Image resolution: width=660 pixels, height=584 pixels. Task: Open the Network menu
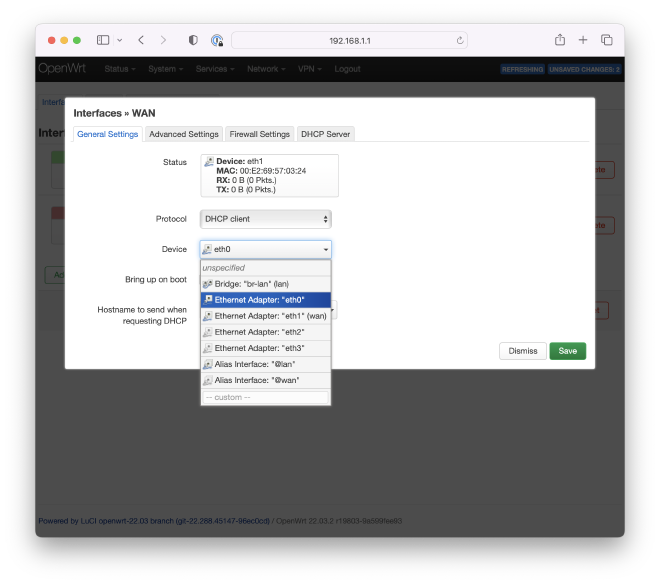[x=266, y=69]
